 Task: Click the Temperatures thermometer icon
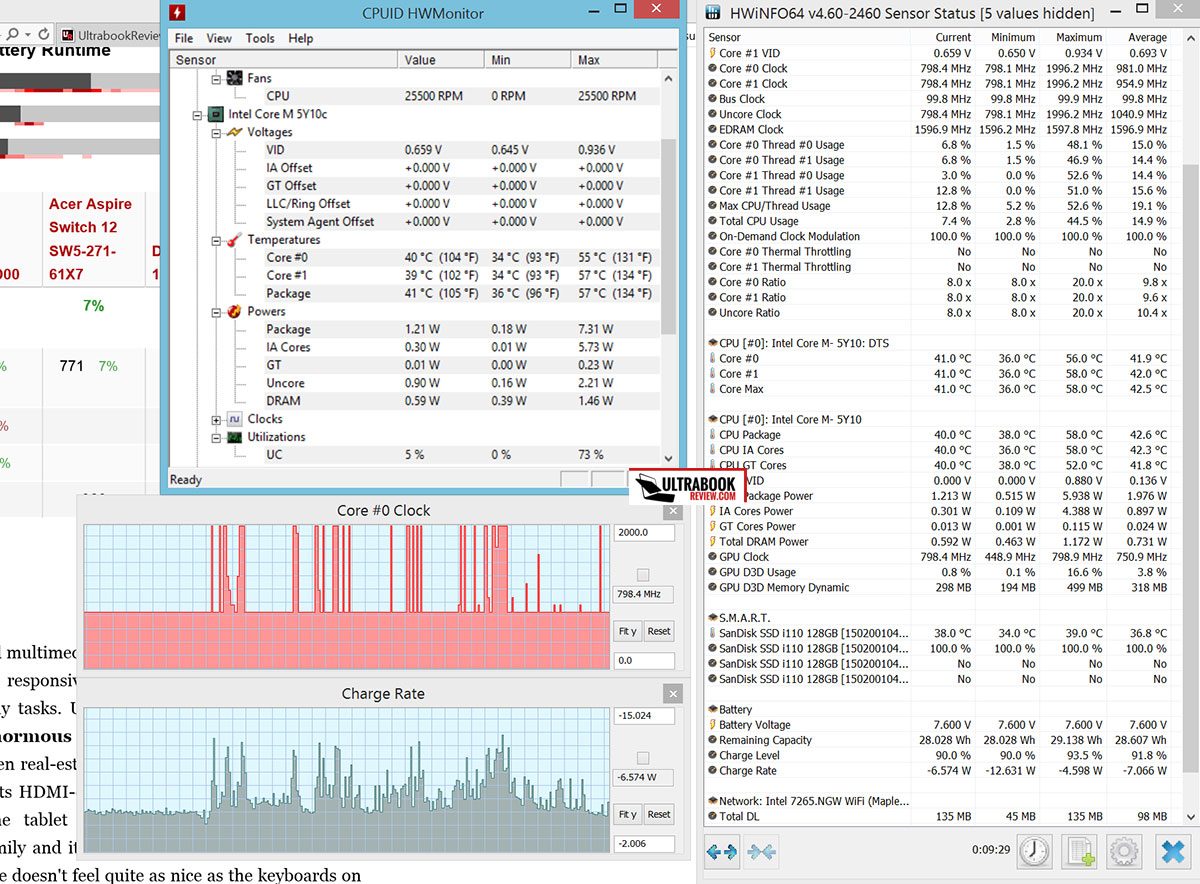[x=235, y=240]
